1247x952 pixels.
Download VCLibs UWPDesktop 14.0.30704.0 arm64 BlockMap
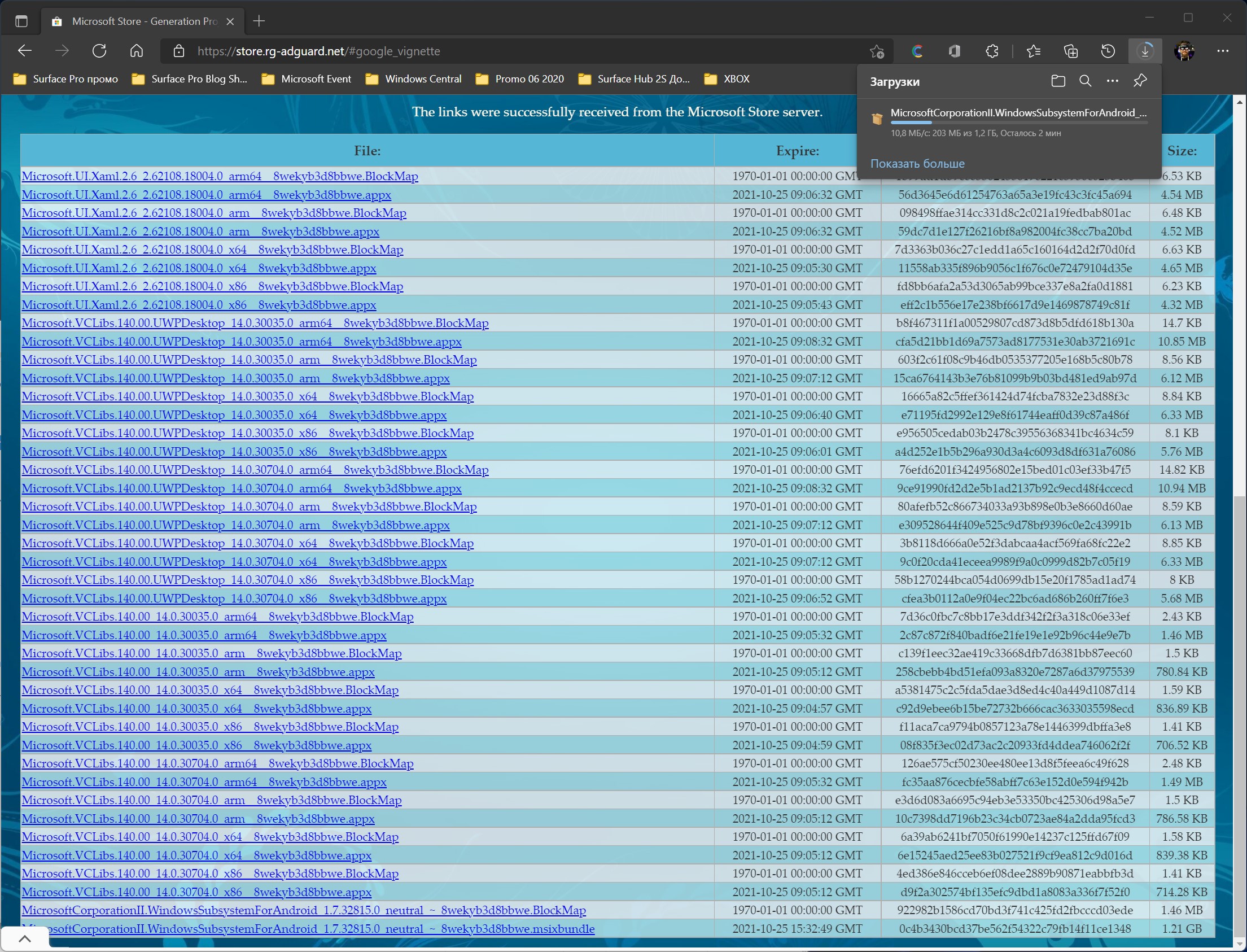(x=255, y=470)
